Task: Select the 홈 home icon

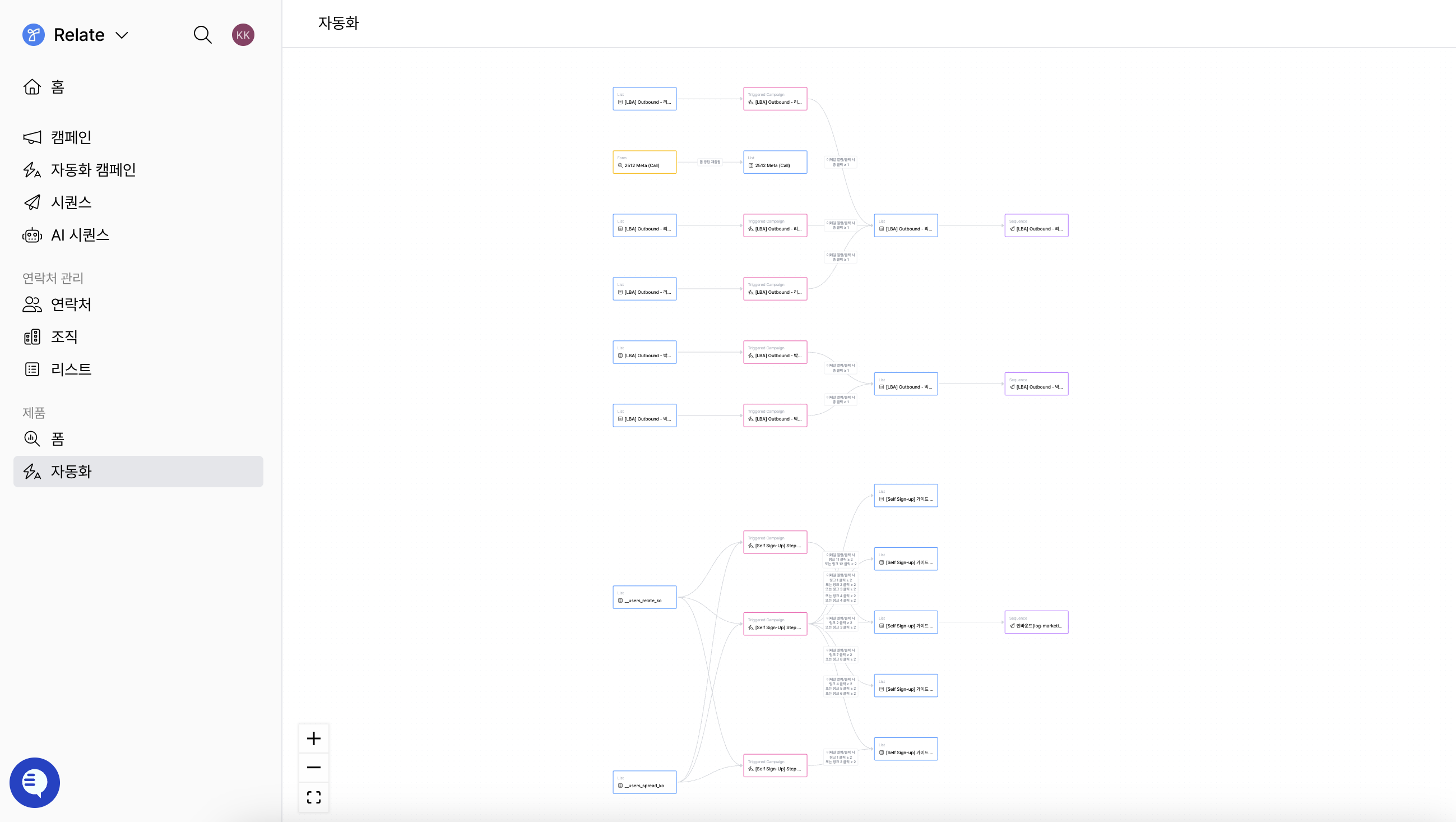Action: [x=32, y=86]
